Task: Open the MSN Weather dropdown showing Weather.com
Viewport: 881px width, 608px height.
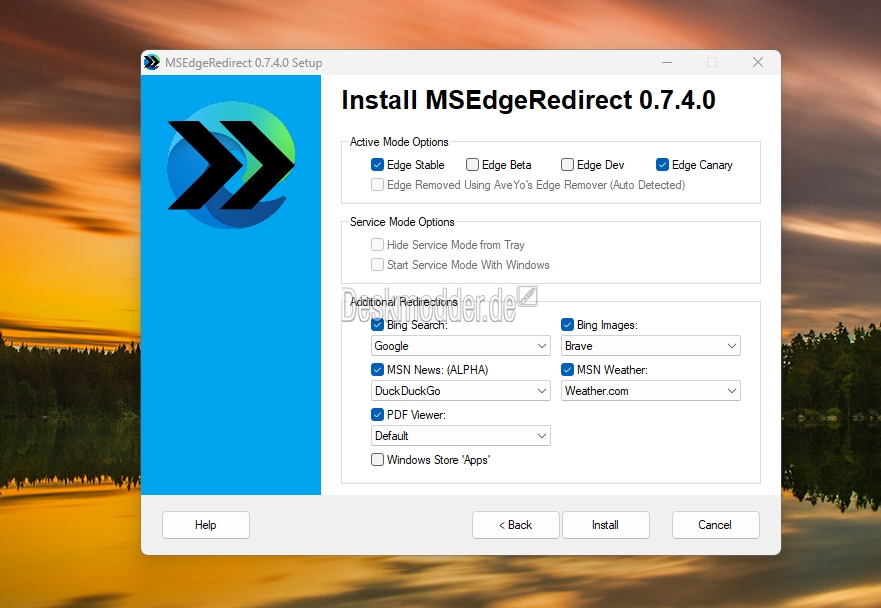Action: tap(651, 391)
